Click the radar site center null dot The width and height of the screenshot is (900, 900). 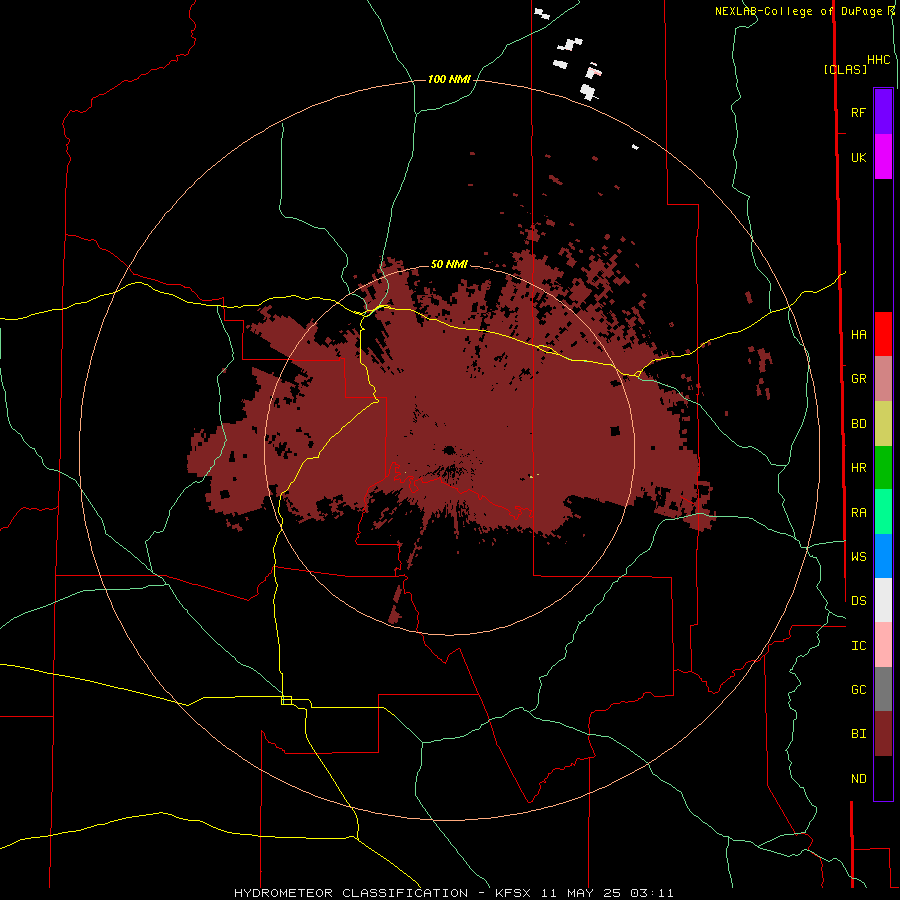(x=449, y=450)
